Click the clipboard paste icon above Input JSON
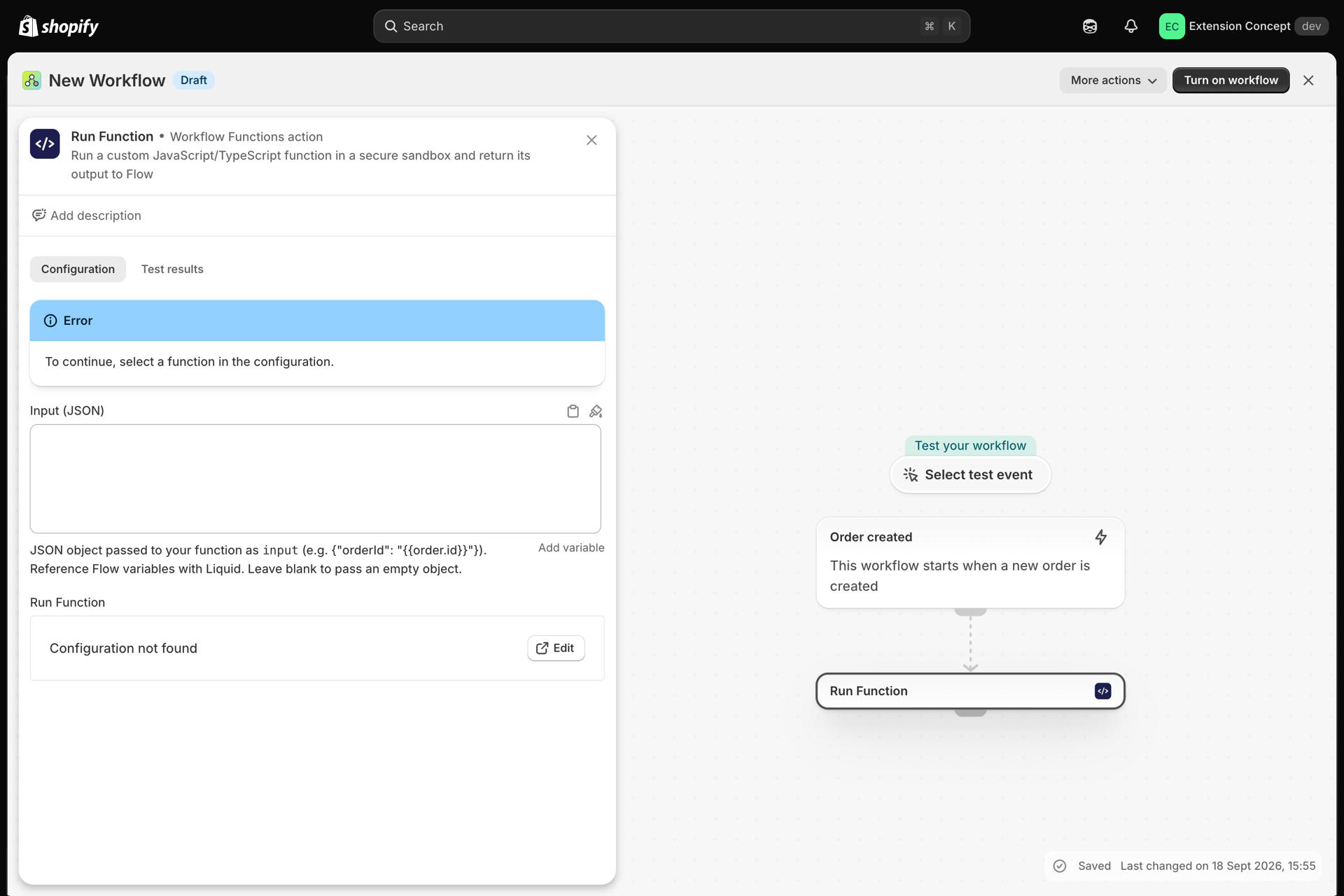 [x=573, y=411]
